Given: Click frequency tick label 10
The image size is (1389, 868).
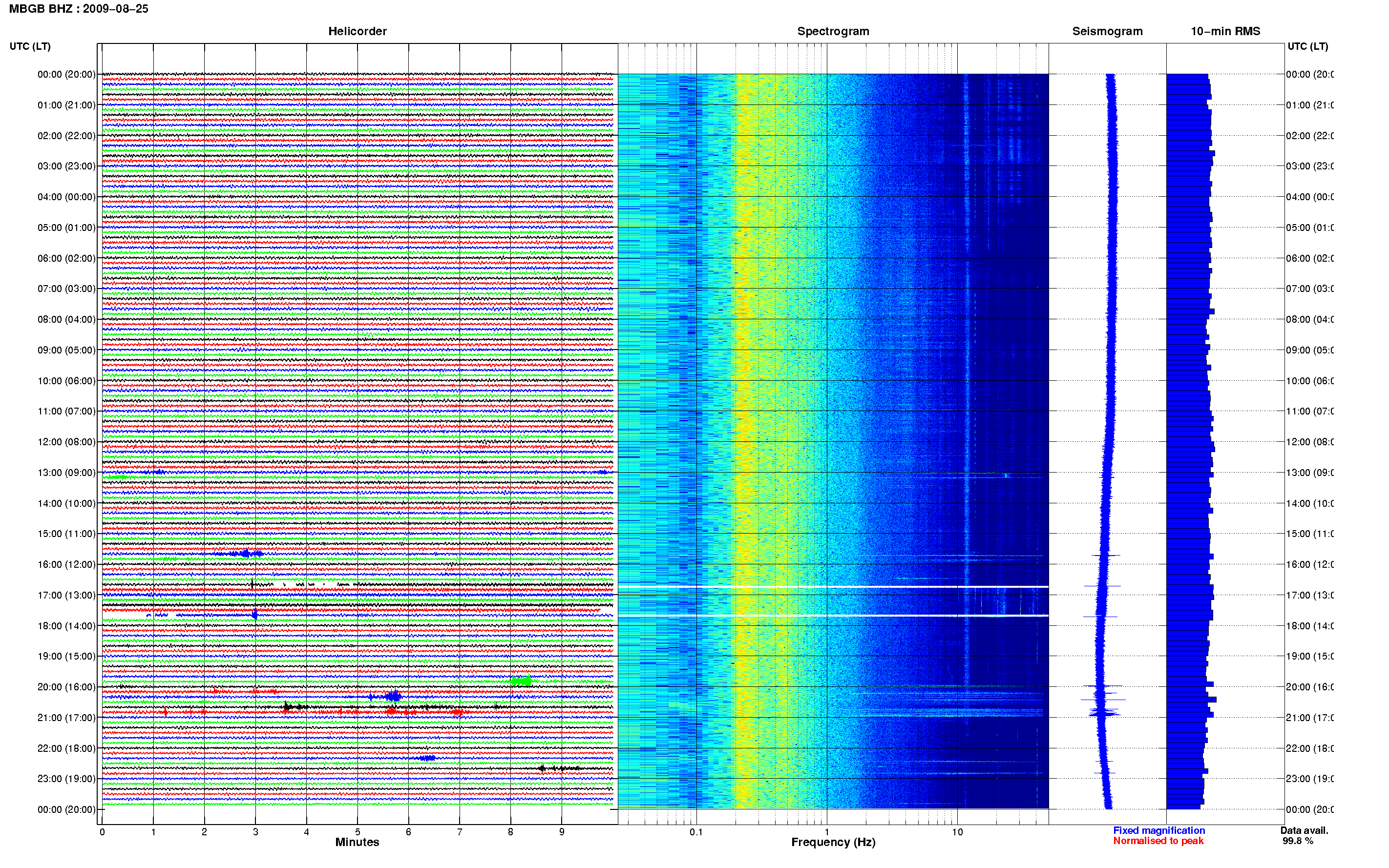Looking at the screenshot, I should [957, 832].
